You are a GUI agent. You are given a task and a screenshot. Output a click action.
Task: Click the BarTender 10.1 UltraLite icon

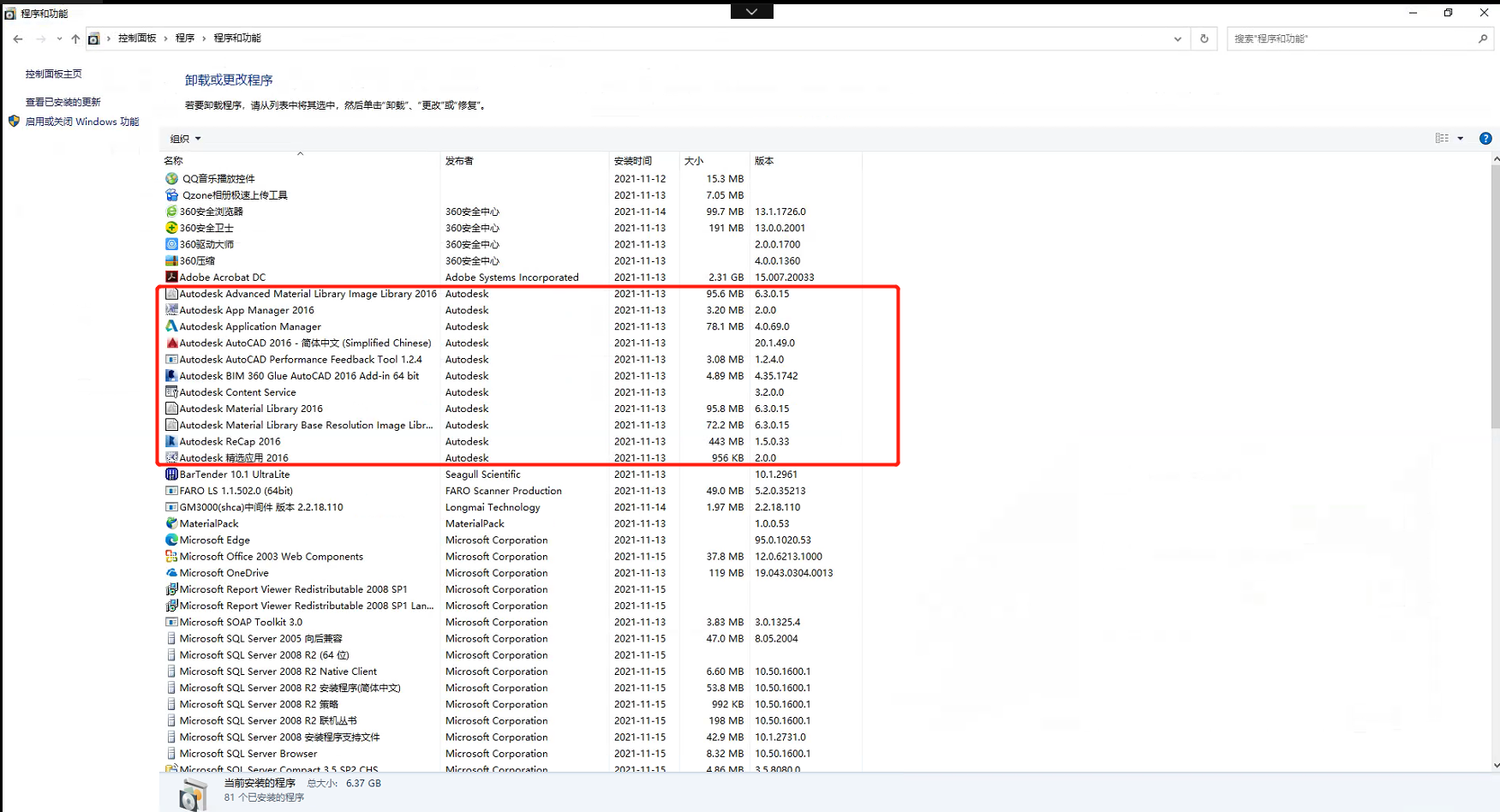tap(171, 475)
